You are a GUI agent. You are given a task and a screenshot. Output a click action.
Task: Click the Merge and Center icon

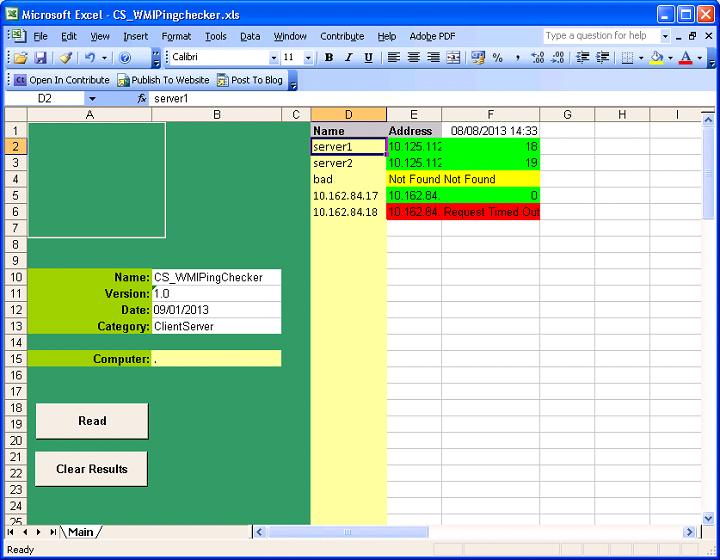click(453, 58)
